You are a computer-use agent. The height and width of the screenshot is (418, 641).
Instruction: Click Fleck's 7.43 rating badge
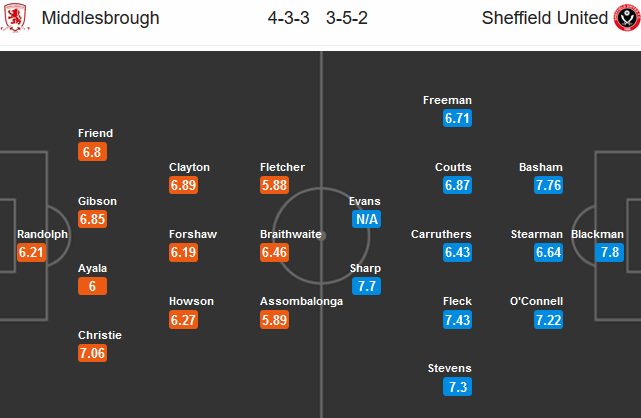tap(457, 320)
